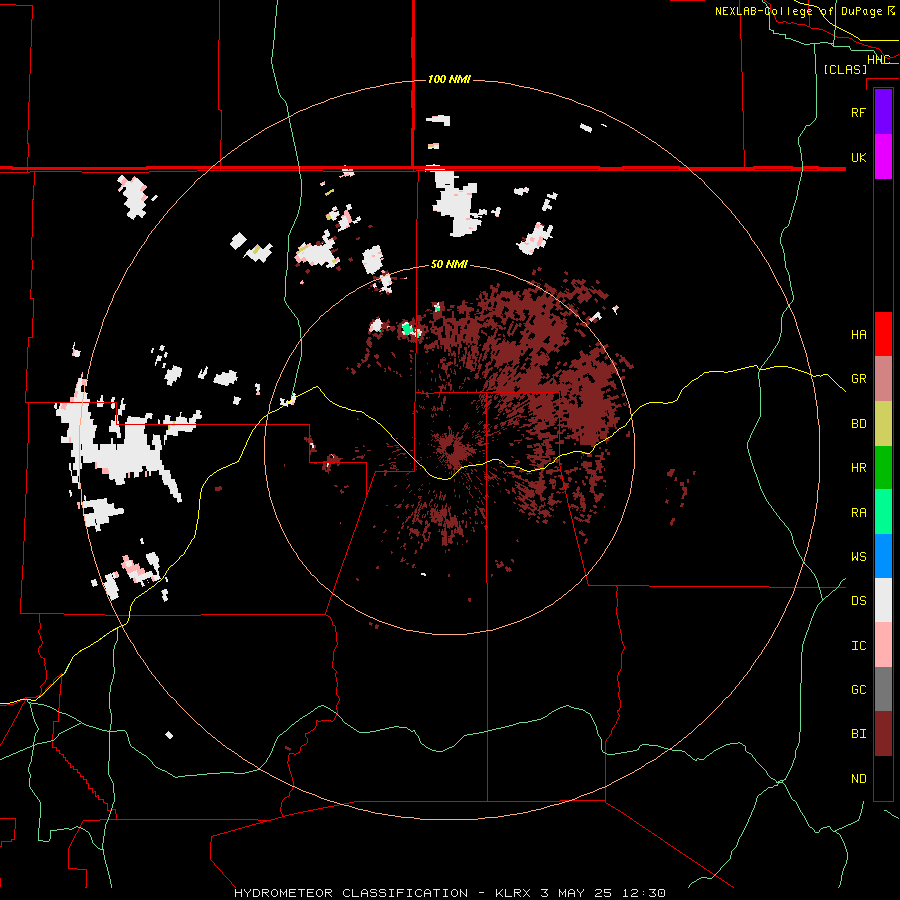Click the magenta UK color swatch

coord(883,157)
